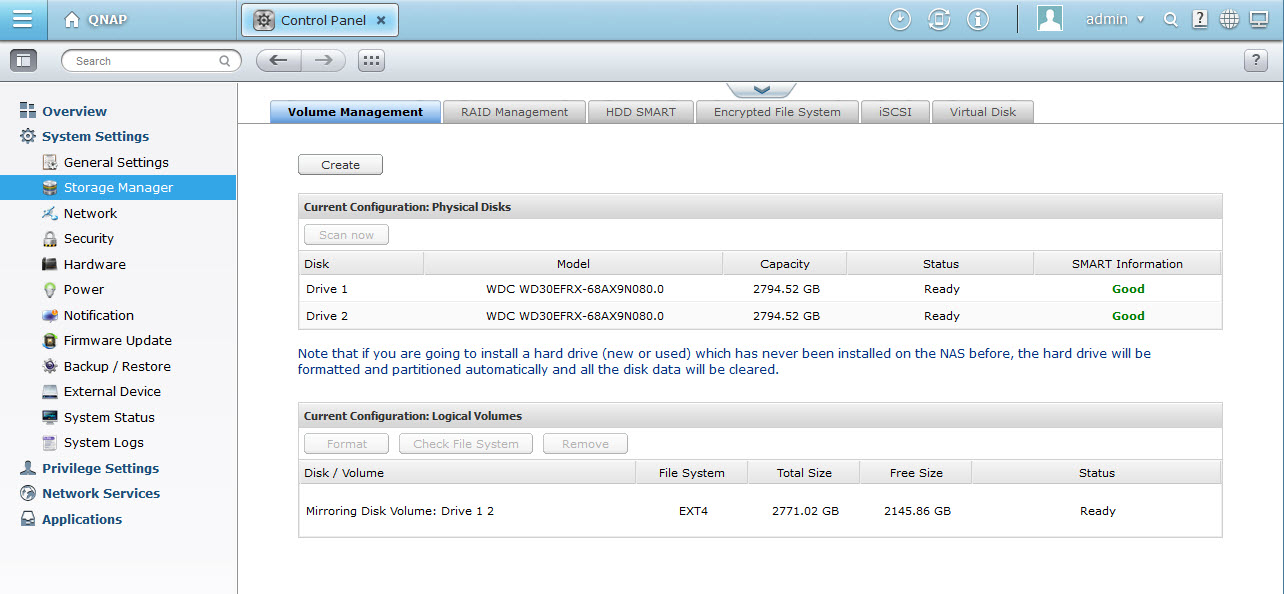Open the admin user dropdown
Image resolution: width=1284 pixels, height=594 pixels.
coord(1114,20)
